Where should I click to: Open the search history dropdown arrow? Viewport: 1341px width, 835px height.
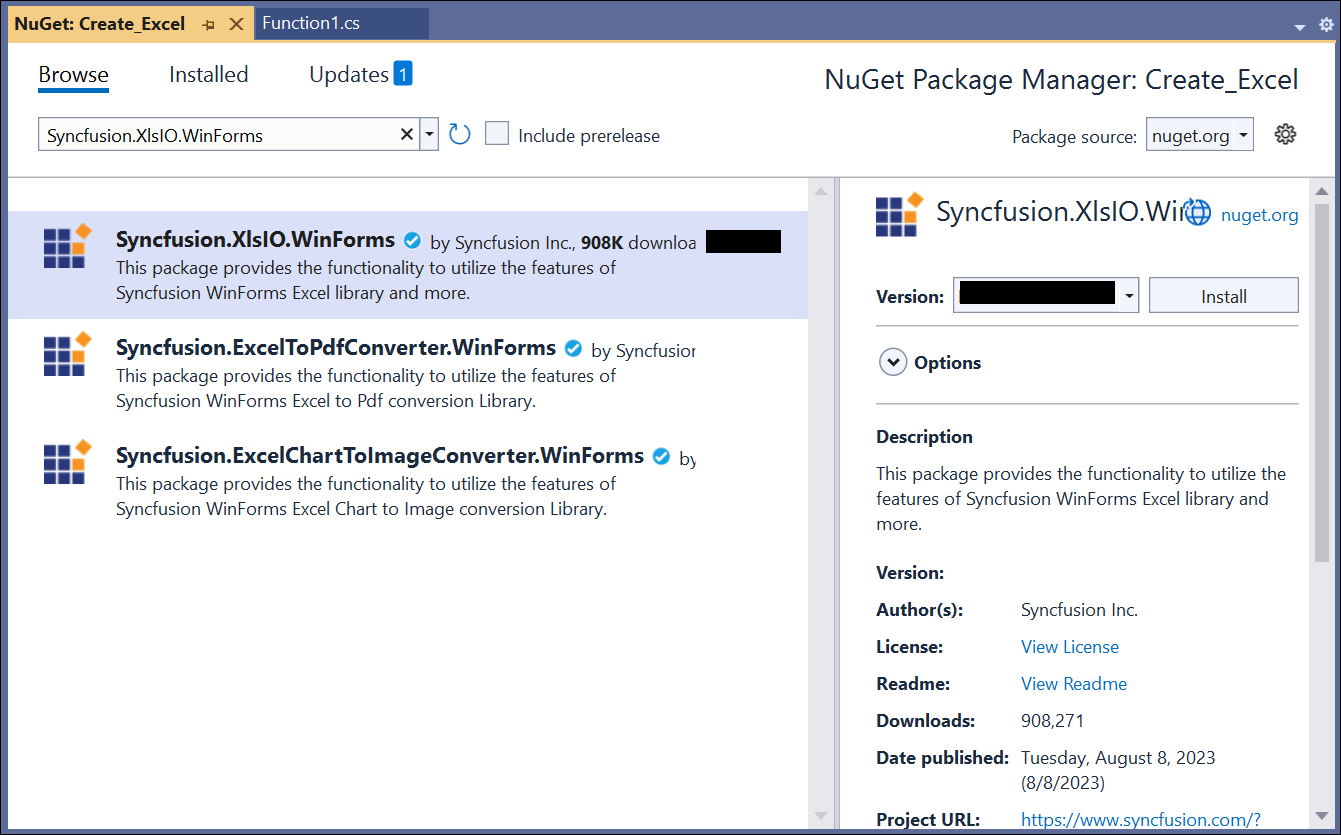[x=429, y=135]
